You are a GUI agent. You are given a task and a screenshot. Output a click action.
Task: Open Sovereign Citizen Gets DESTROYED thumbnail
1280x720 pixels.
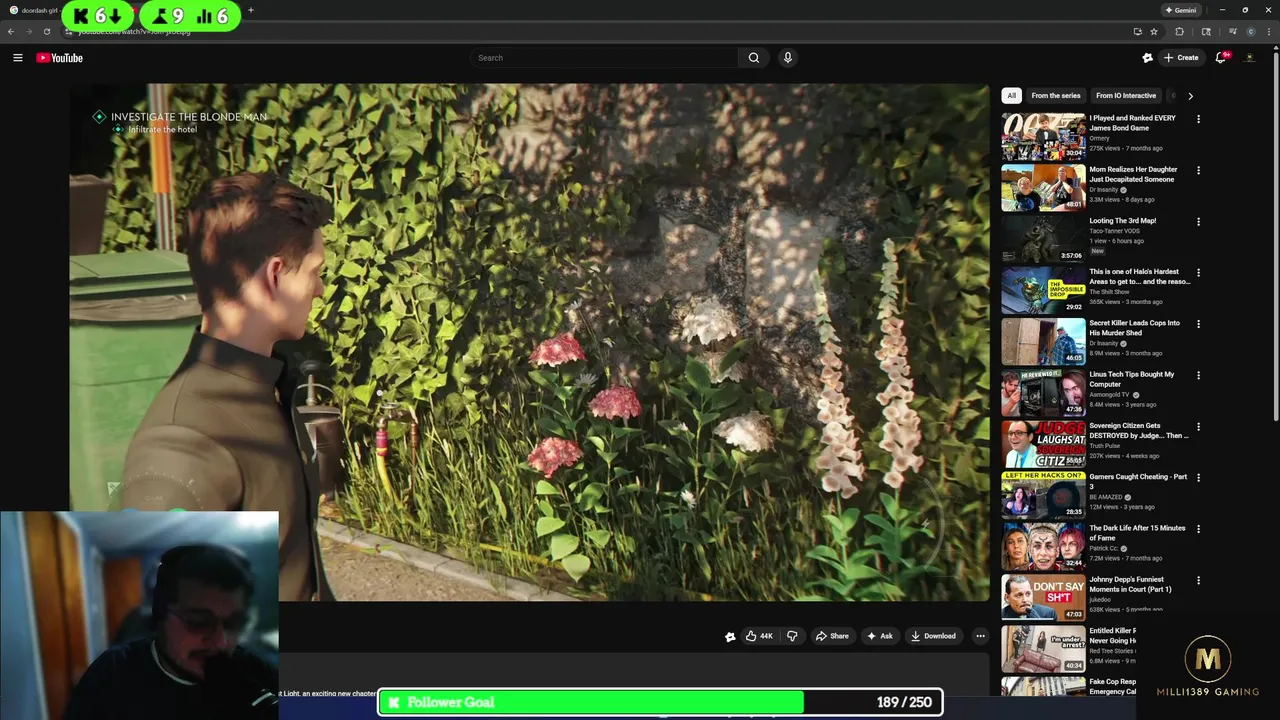[1043, 444]
